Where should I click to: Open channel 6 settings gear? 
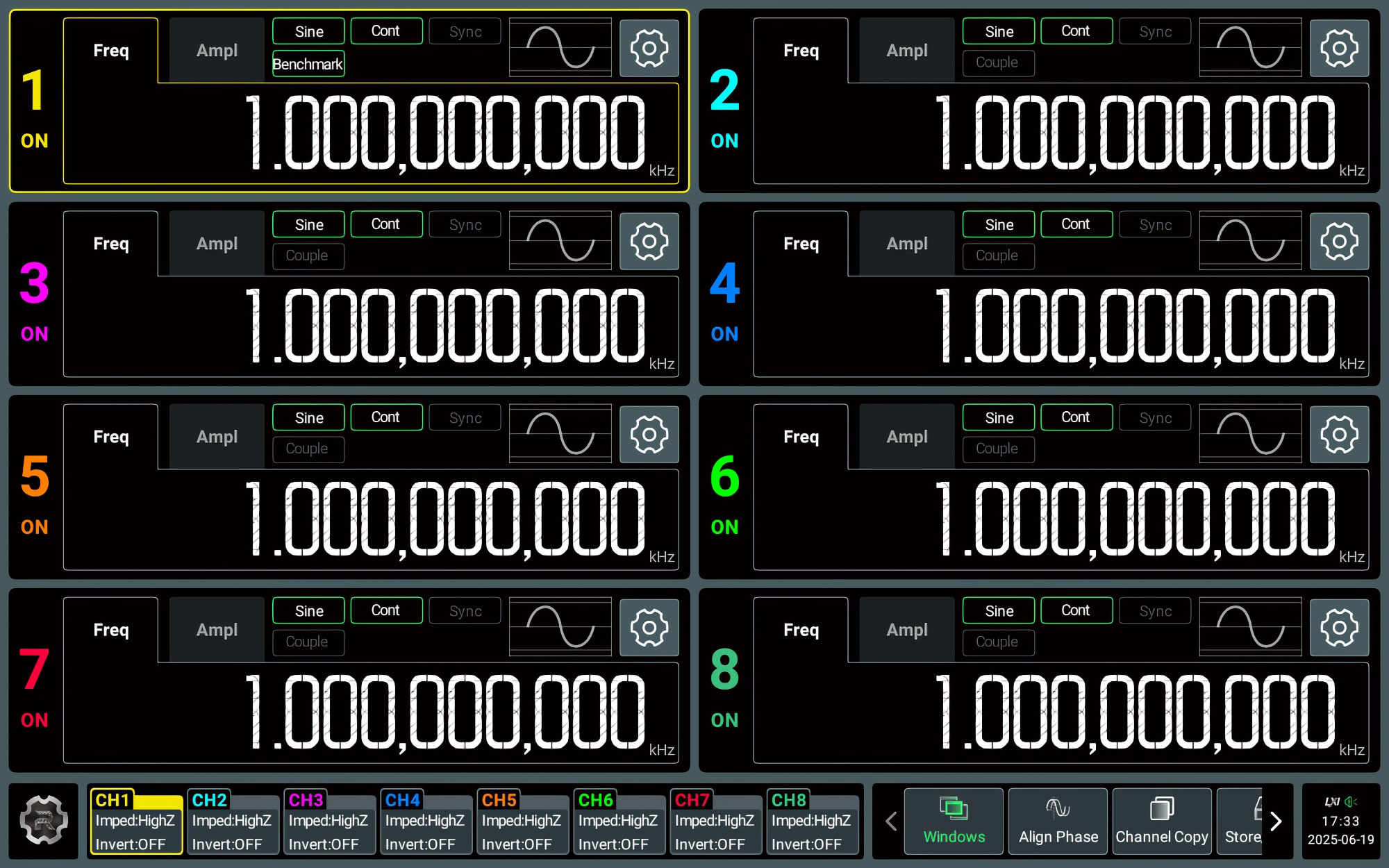1339,434
